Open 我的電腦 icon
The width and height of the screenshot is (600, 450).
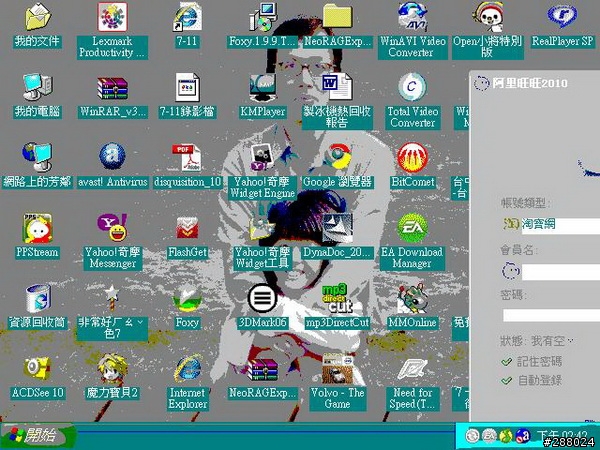(37, 88)
